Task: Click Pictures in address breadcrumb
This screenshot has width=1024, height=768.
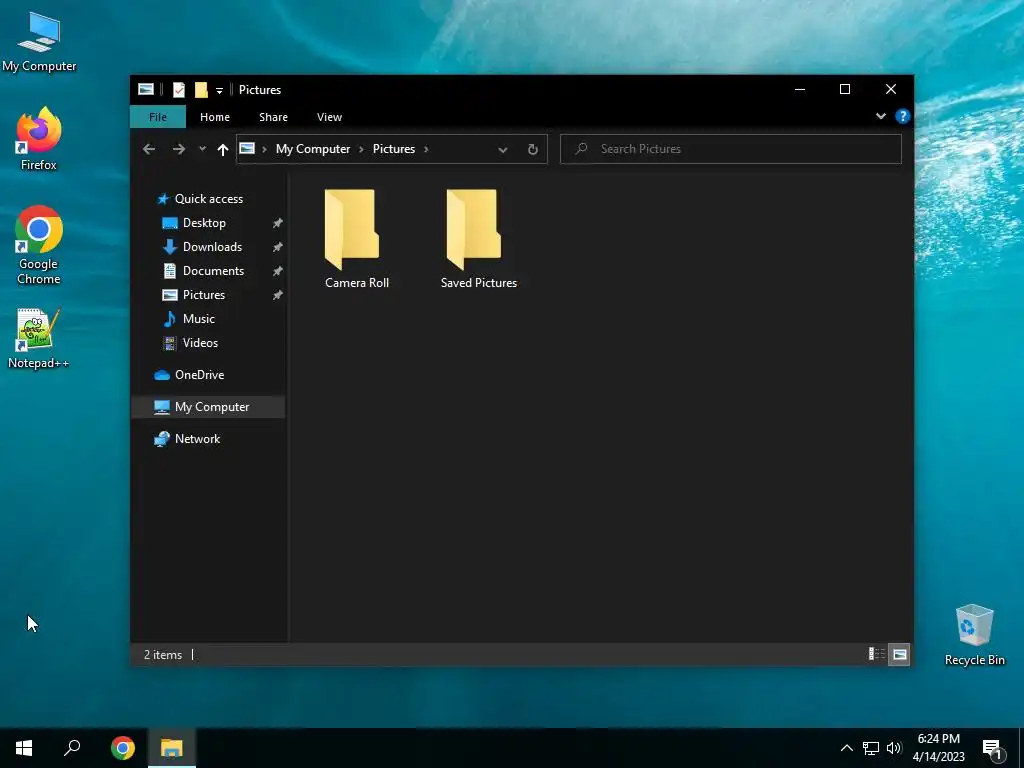Action: [394, 149]
